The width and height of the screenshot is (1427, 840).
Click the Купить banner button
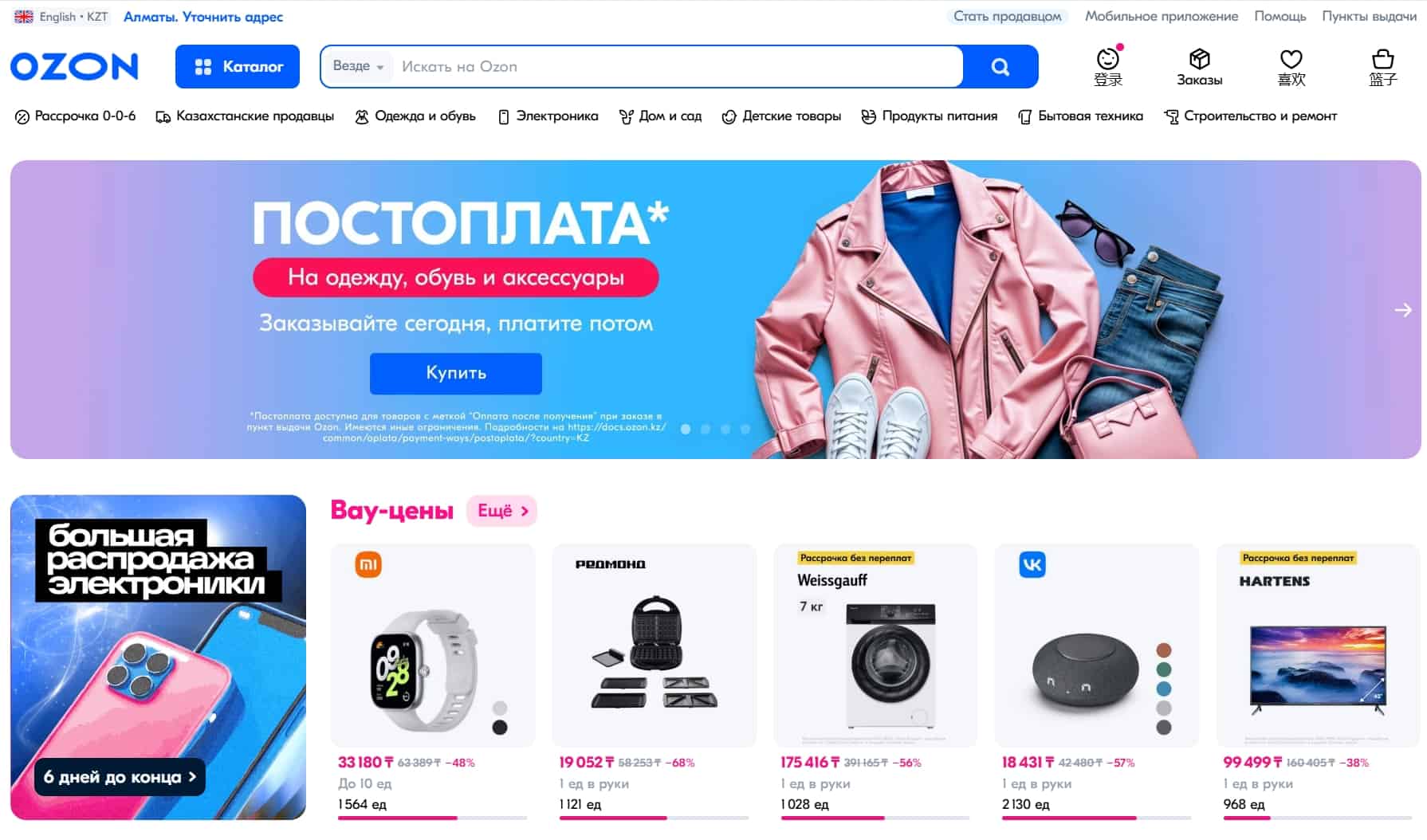(x=456, y=373)
